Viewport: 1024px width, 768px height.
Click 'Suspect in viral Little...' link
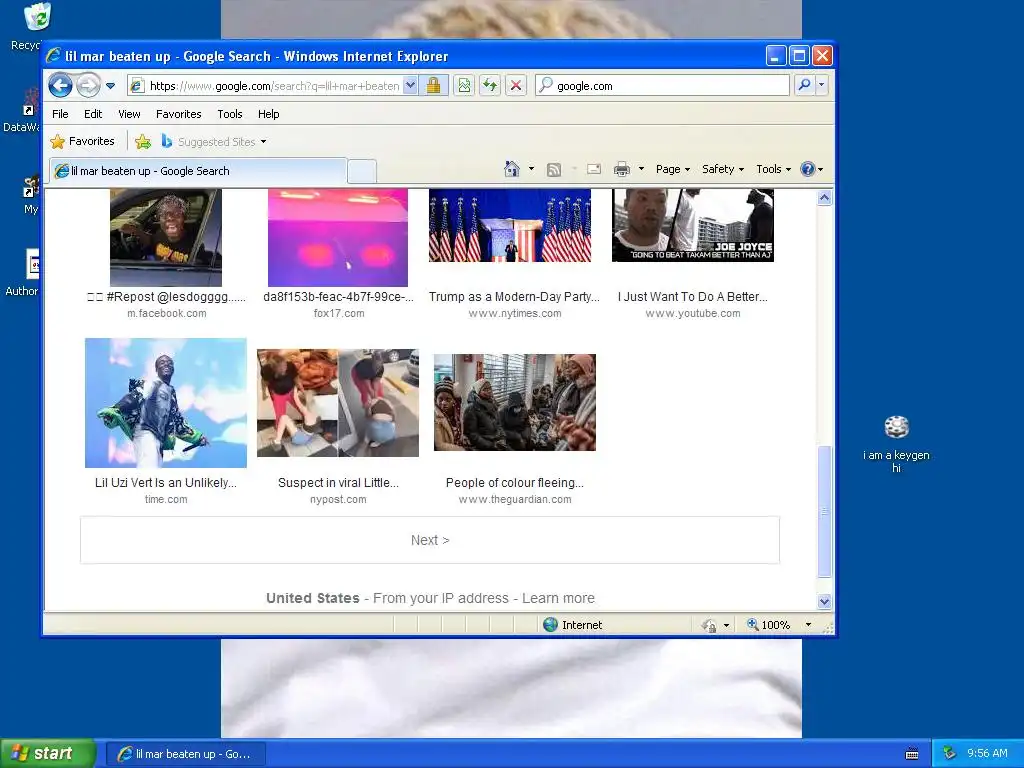point(338,483)
